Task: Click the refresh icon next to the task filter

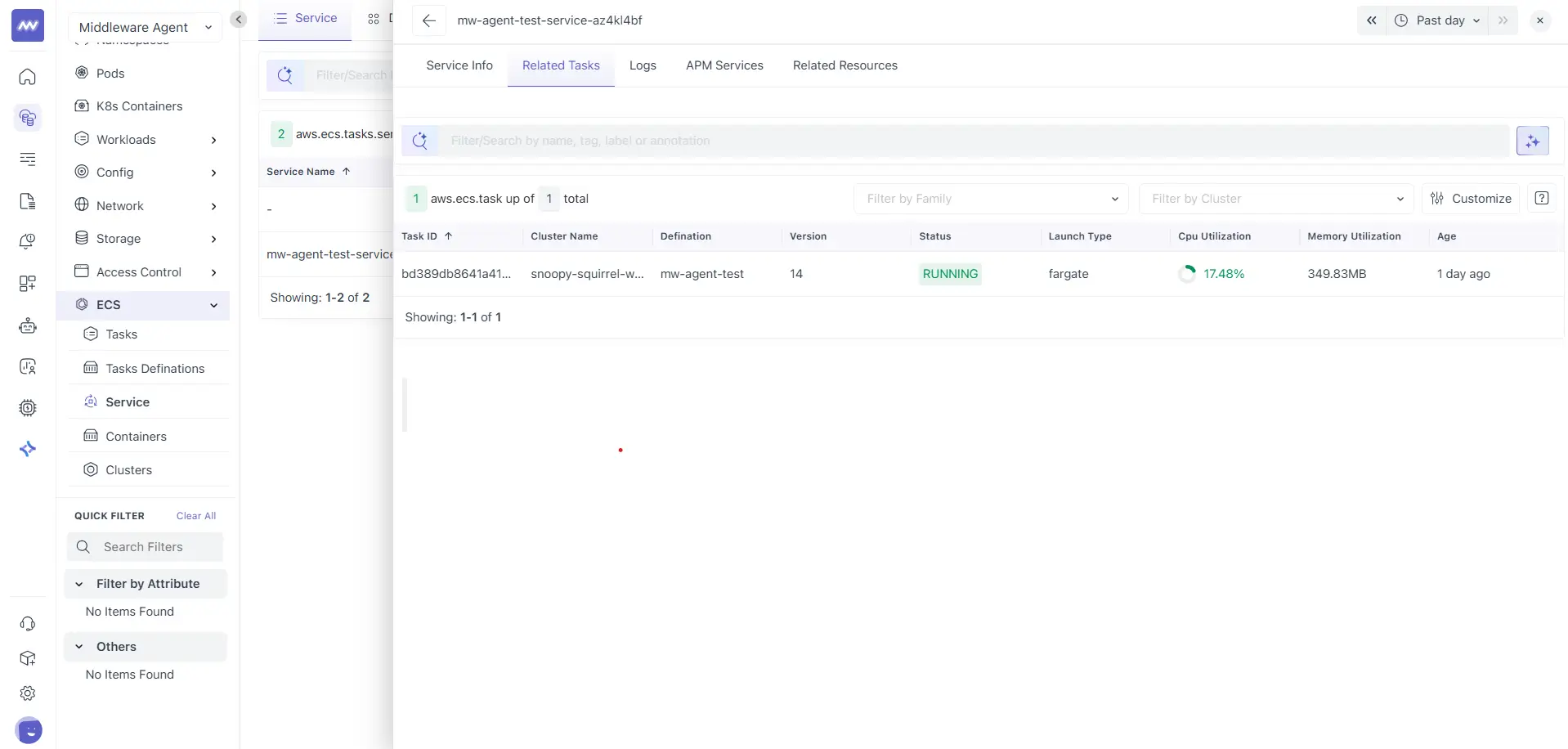Action: pyautogui.click(x=420, y=140)
